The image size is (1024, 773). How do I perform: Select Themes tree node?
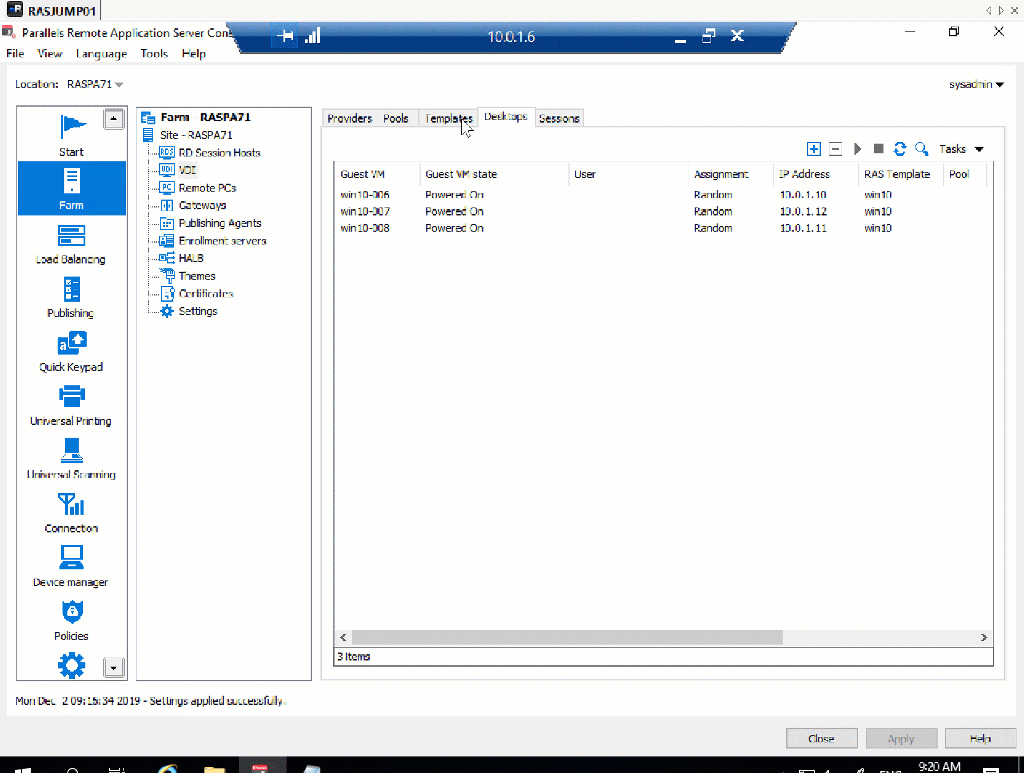click(197, 276)
